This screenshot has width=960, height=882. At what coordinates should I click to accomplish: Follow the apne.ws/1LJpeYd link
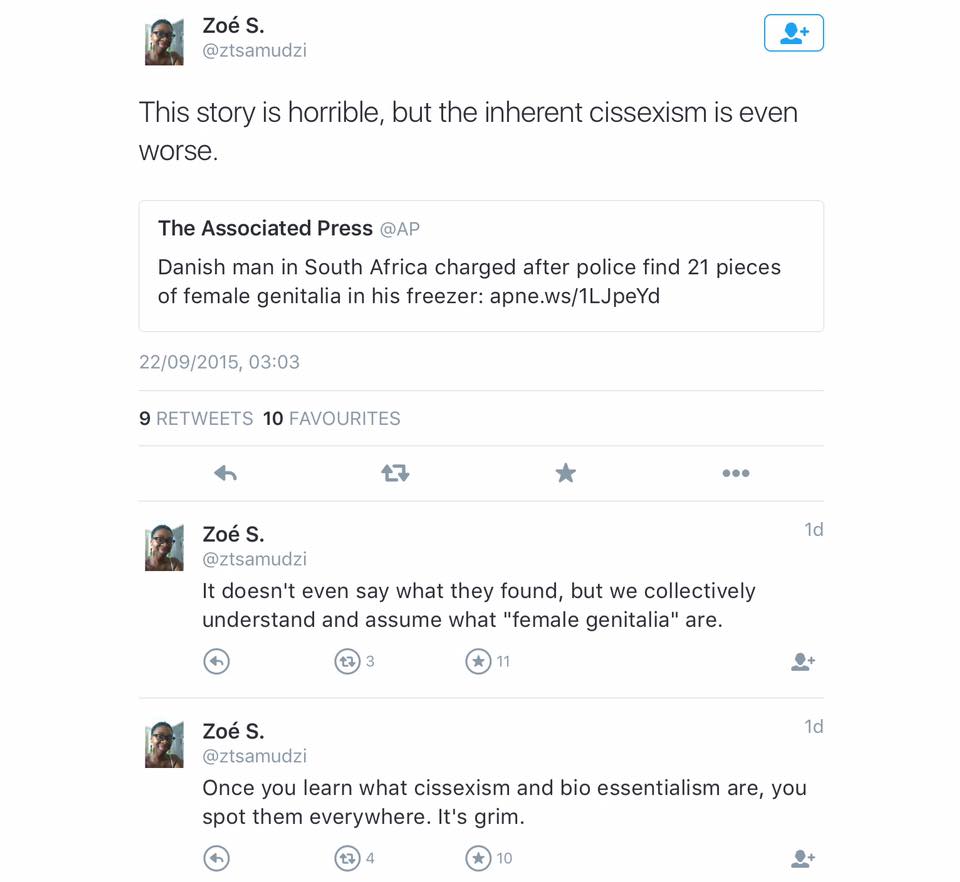pos(574,296)
